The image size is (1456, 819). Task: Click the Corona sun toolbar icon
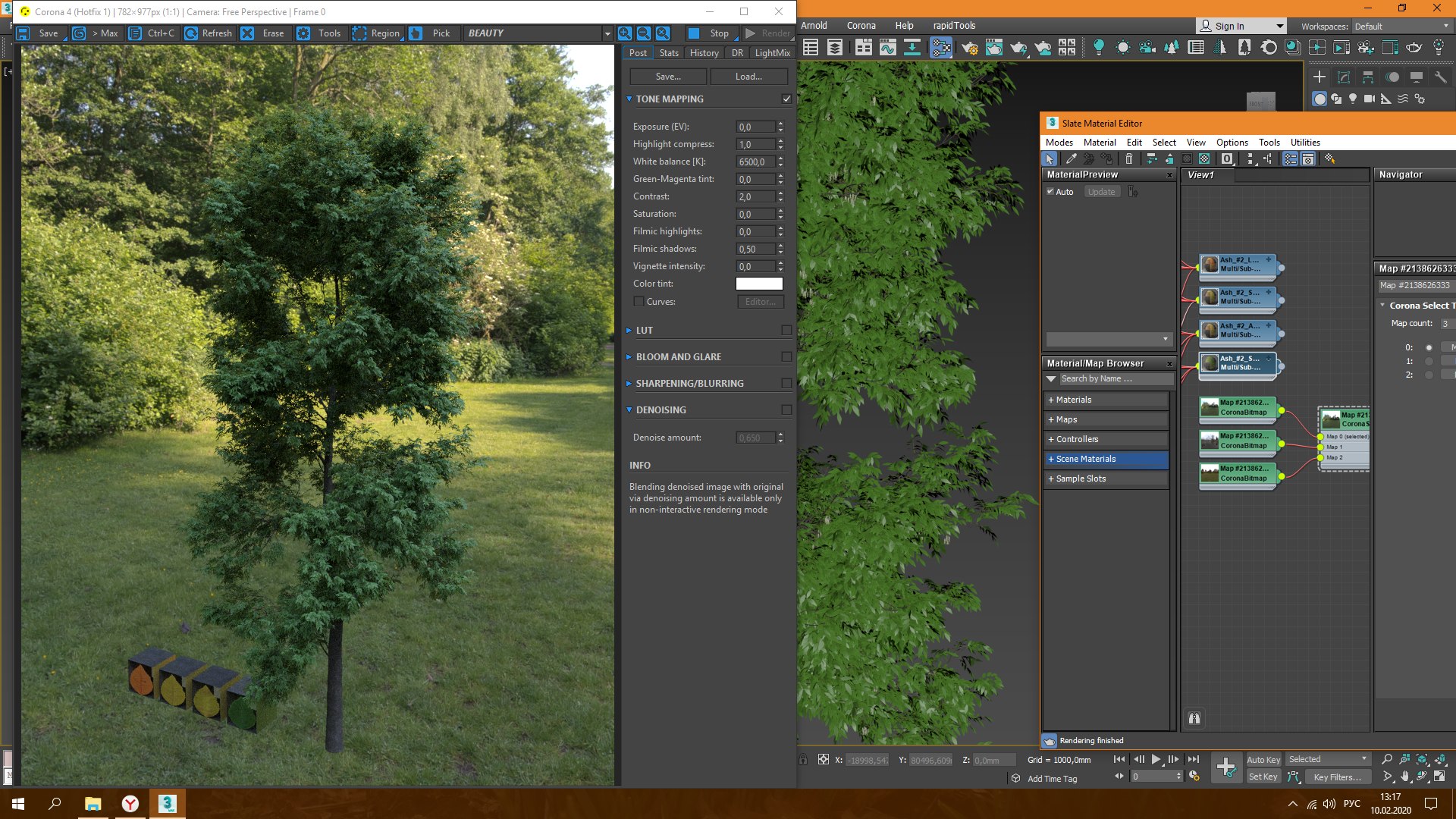click(1122, 48)
